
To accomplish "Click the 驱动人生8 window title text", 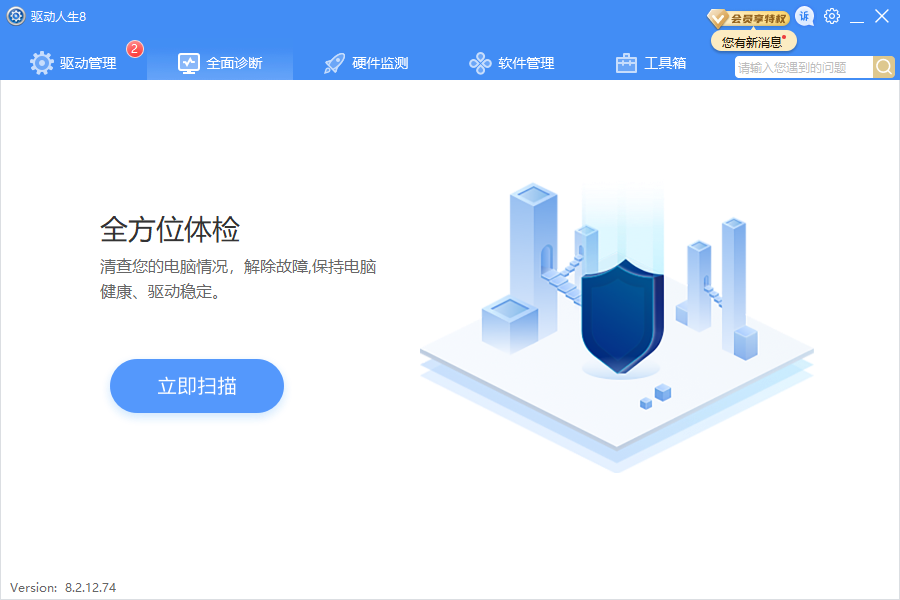I will tap(58, 16).
